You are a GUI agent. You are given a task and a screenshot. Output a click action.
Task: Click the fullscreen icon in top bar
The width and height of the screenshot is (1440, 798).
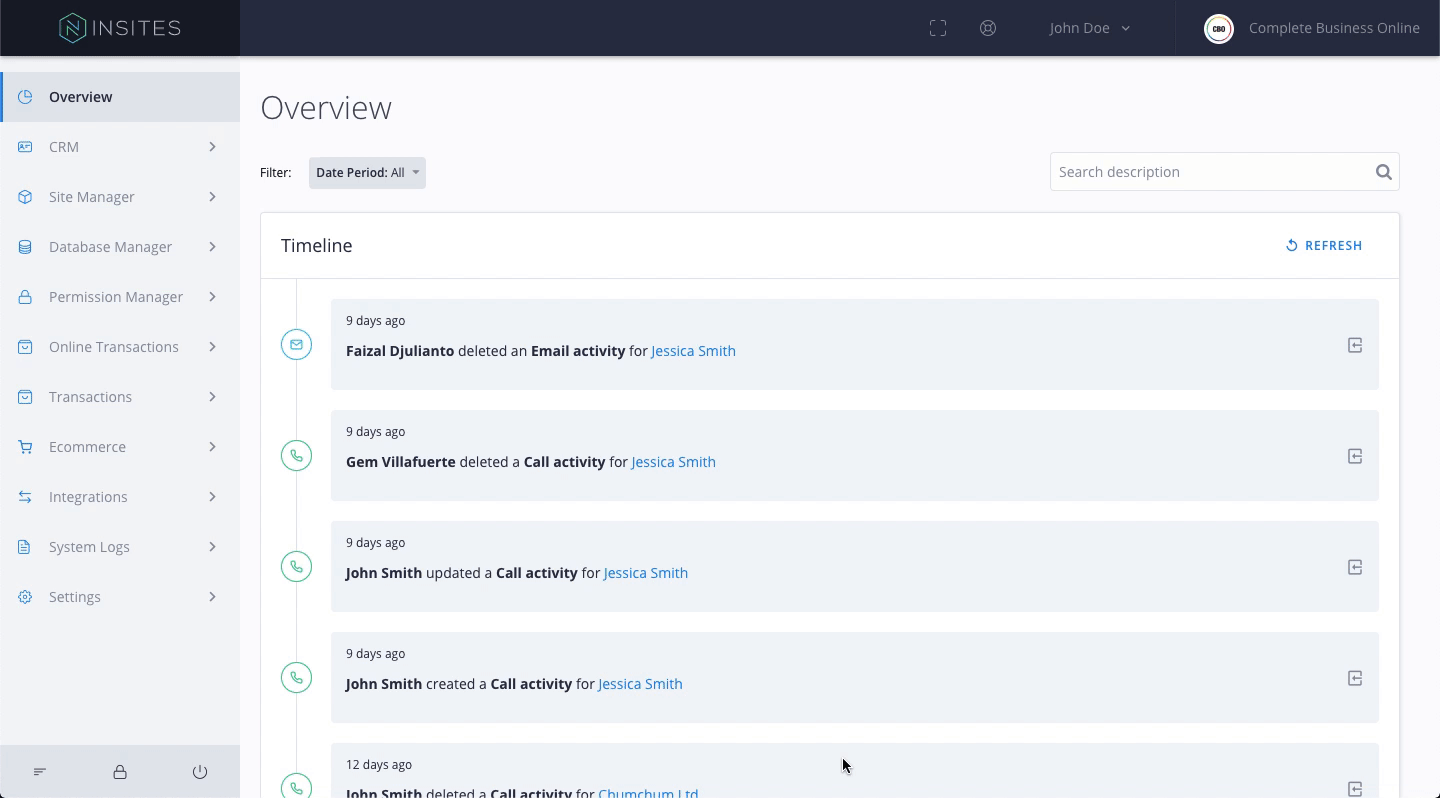tap(938, 28)
